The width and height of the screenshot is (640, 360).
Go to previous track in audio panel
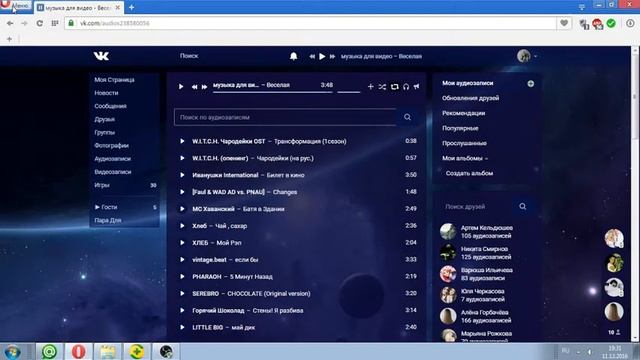194,87
